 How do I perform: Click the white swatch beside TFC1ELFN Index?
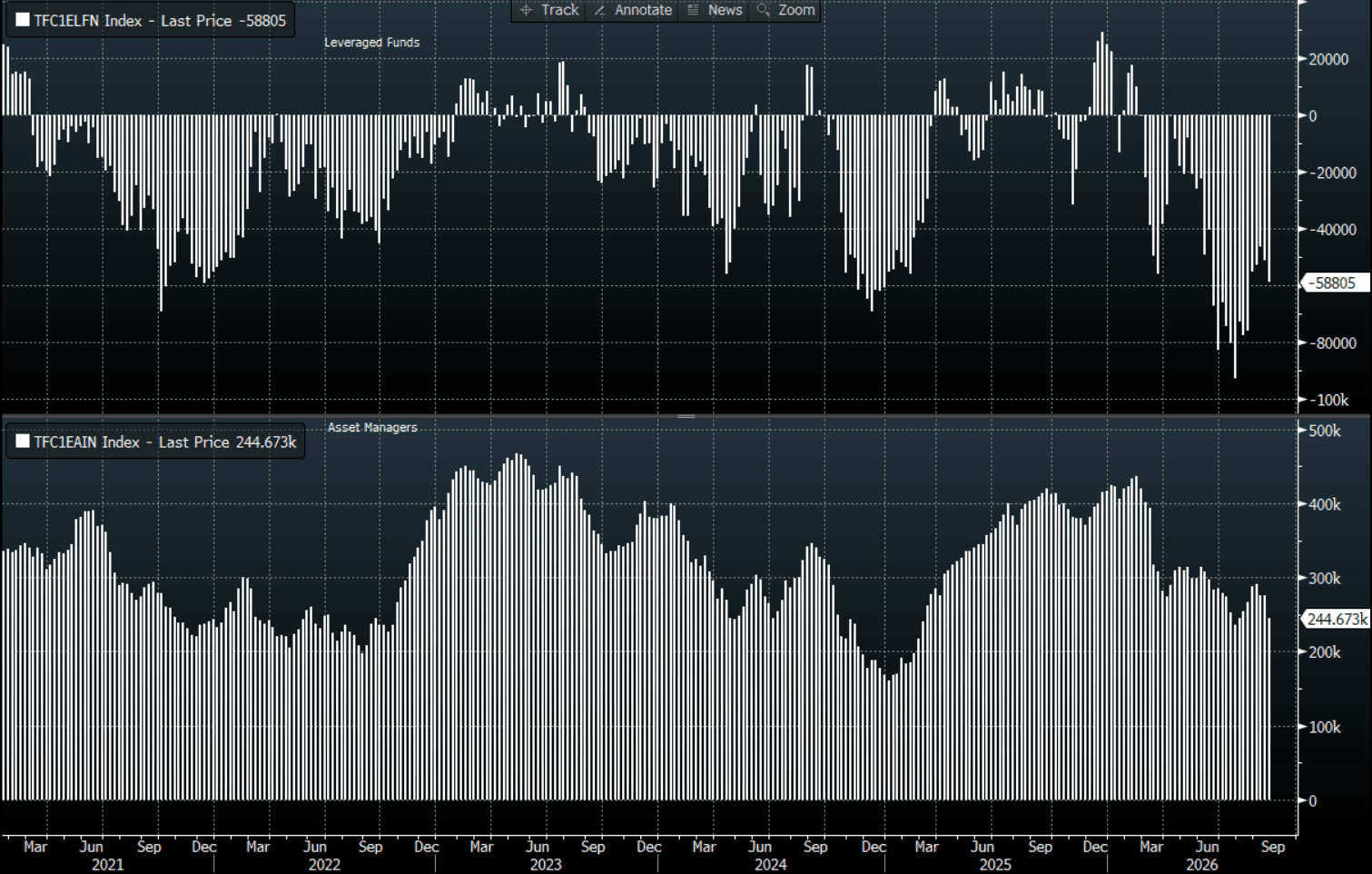(x=23, y=20)
